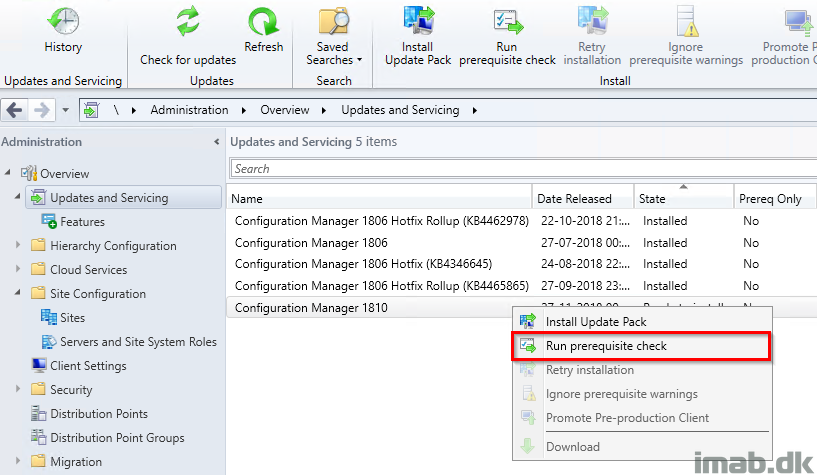
Task: Open the History clock icon
Action: click(x=63, y=21)
